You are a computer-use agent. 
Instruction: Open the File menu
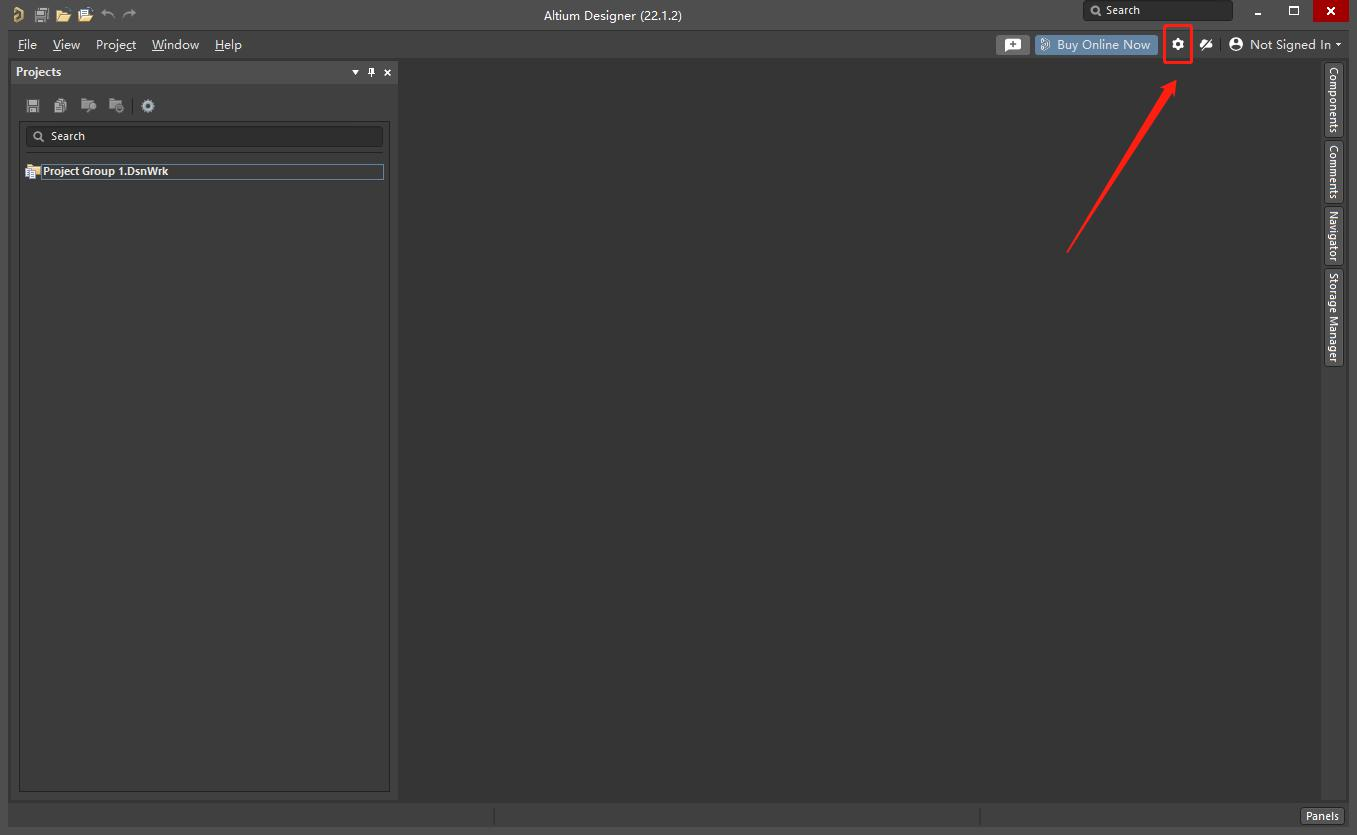(x=27, y=45)
